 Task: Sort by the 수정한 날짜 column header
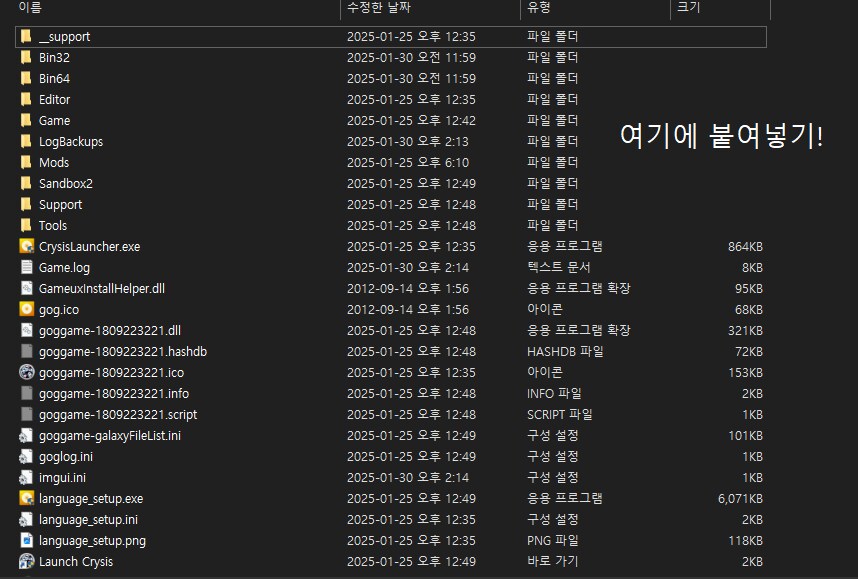tap(379, 7)
